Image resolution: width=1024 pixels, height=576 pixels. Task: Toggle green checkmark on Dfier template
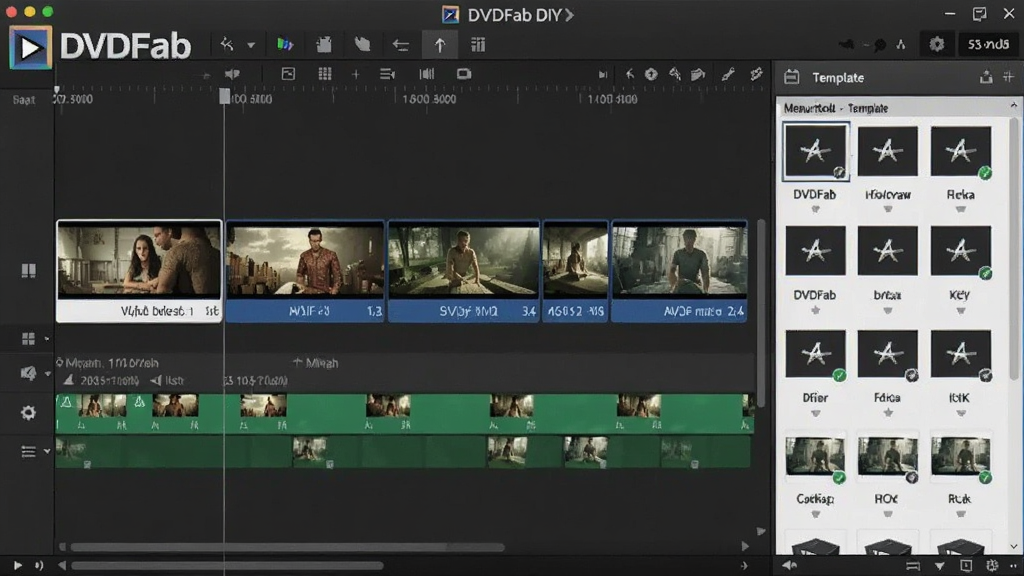(x=839, y=376)
